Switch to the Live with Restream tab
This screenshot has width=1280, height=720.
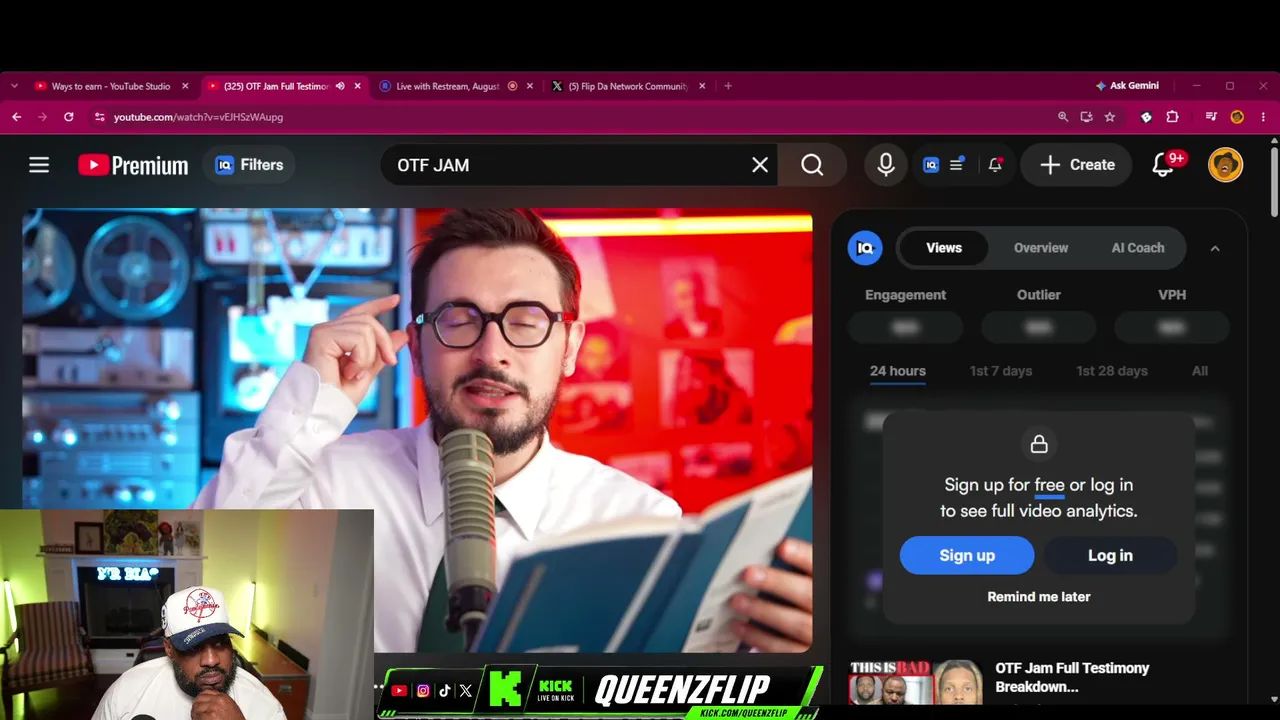pos(447,86)
